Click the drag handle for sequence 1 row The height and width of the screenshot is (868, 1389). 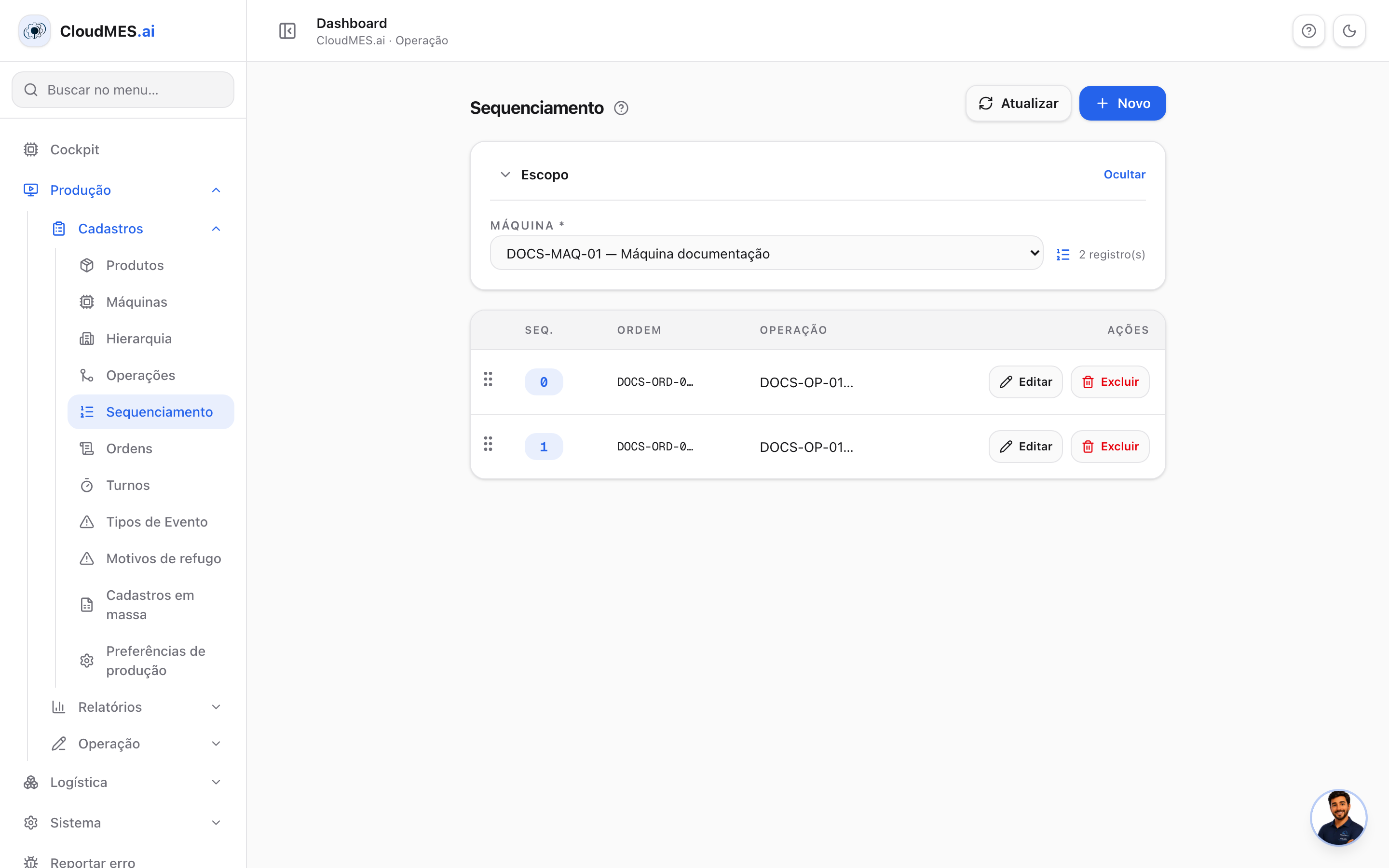[488, 444]
